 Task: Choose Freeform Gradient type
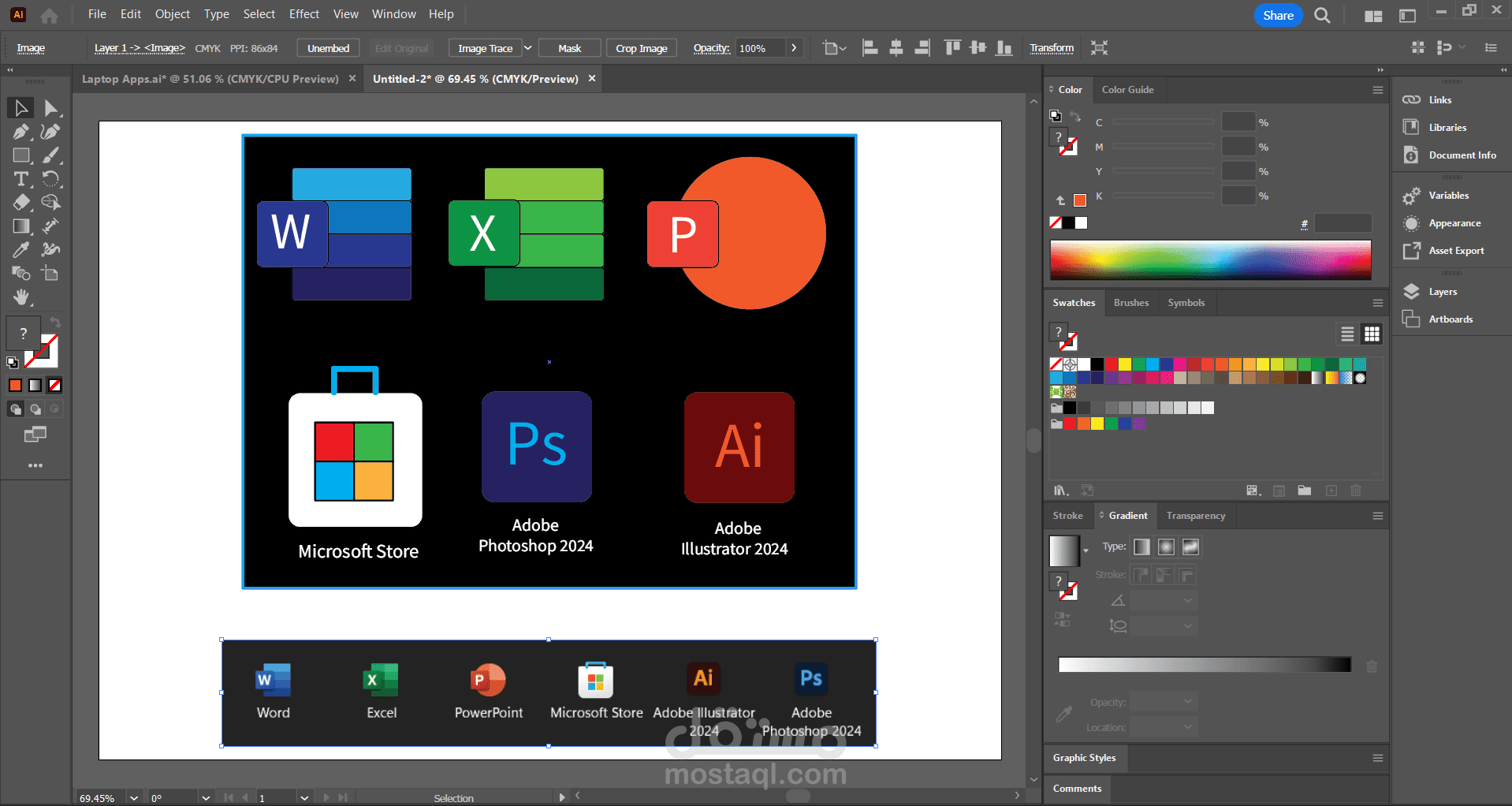[1191, 547]
